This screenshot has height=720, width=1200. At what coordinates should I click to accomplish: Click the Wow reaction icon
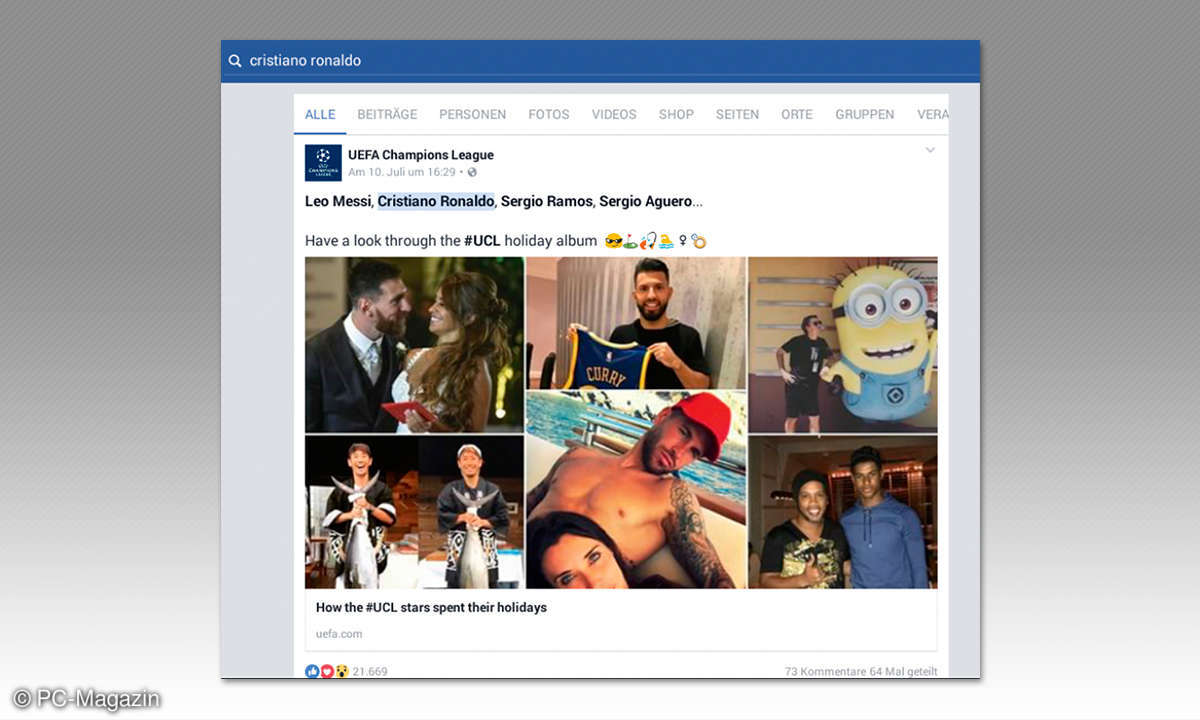pos(341,671)
